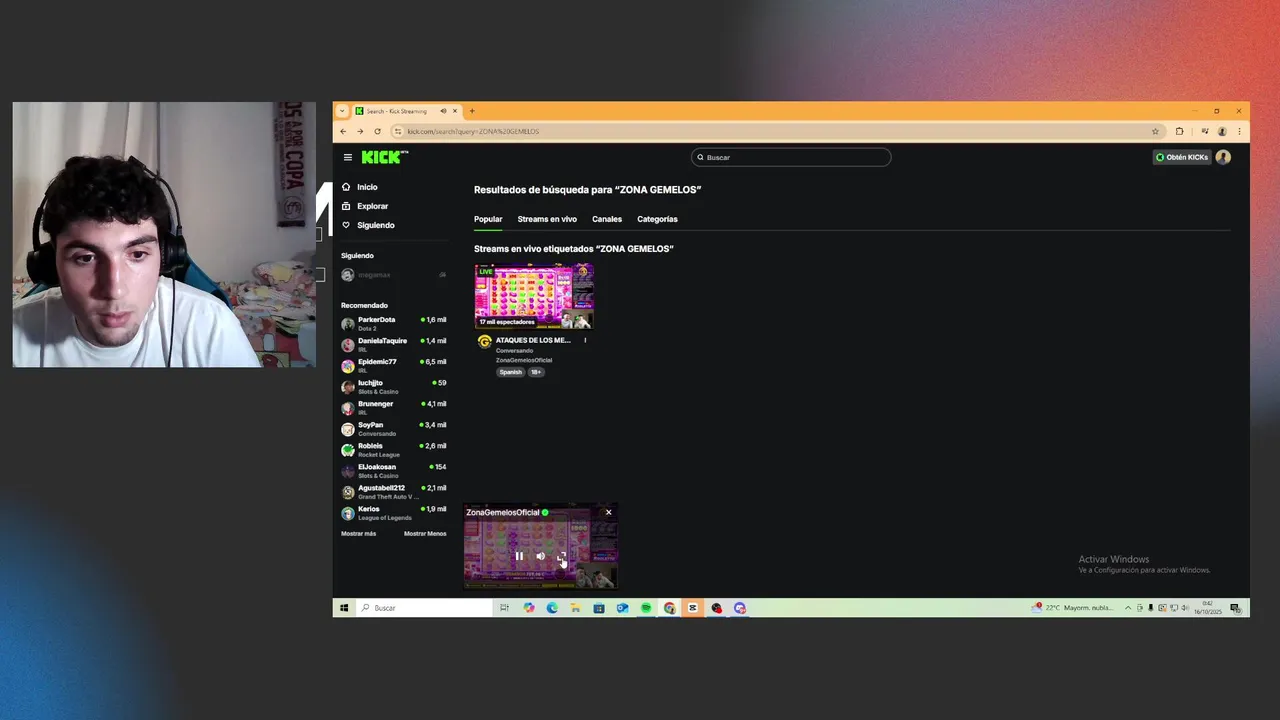Screen dimensions: 1280x720
Task: Open Google Chrome taskbar icon
Action: pyautogui.click(x=669, y=608)
